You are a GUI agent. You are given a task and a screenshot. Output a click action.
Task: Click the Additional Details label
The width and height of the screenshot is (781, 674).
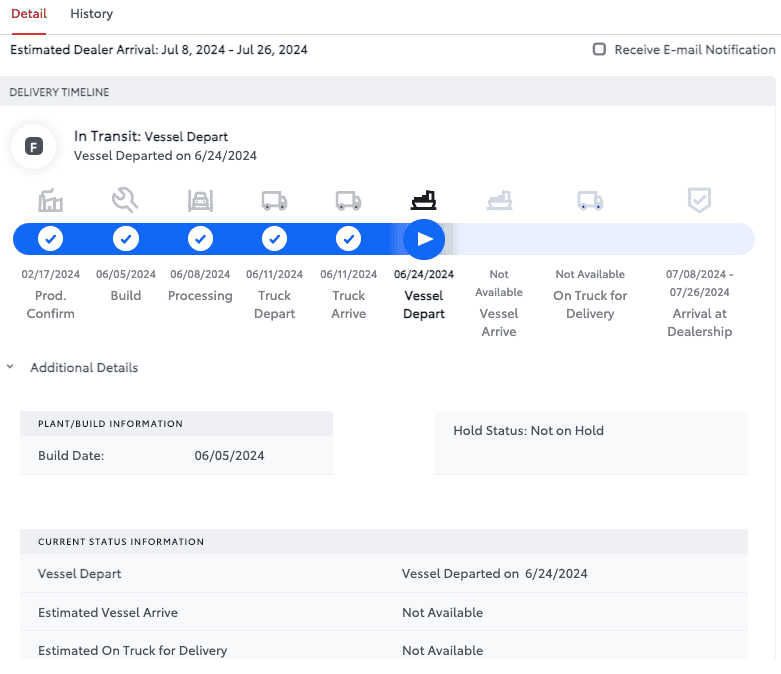point(84,368)
